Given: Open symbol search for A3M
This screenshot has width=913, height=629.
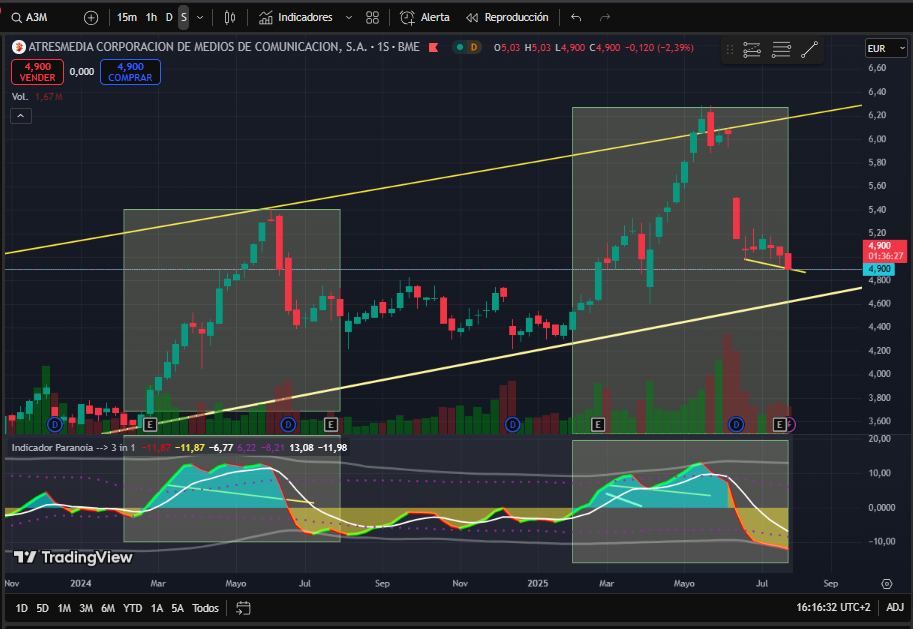Looking at the screenshot, I should [30, 17].
